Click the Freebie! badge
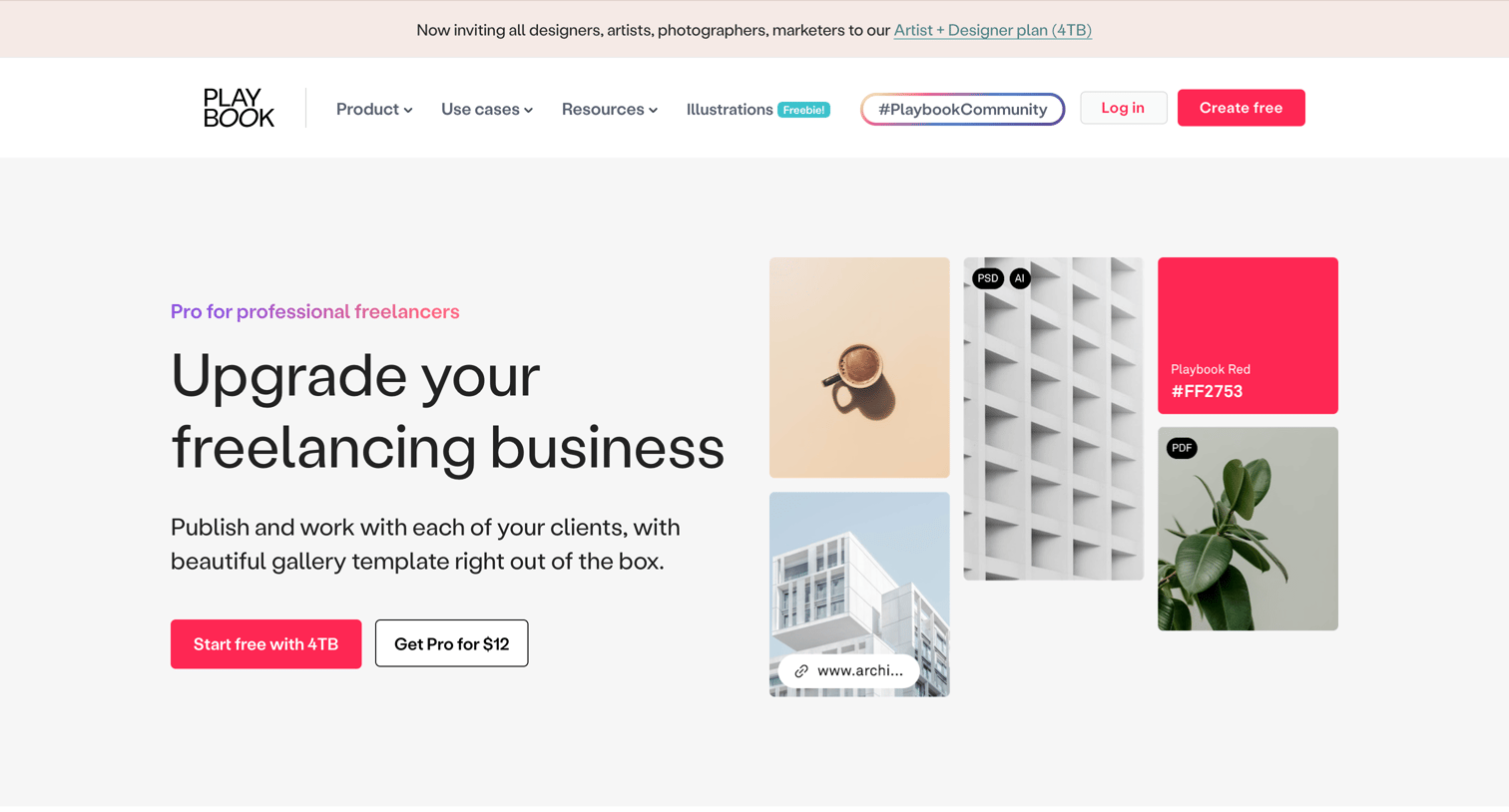This screenshot has height=812, width=1509. (x=804, y=110)
